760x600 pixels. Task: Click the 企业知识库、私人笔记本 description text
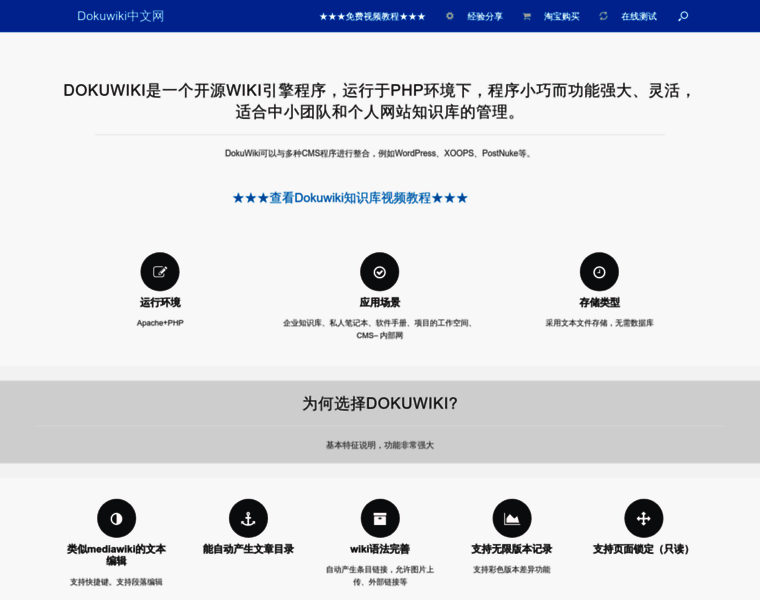tap(380, 329)
